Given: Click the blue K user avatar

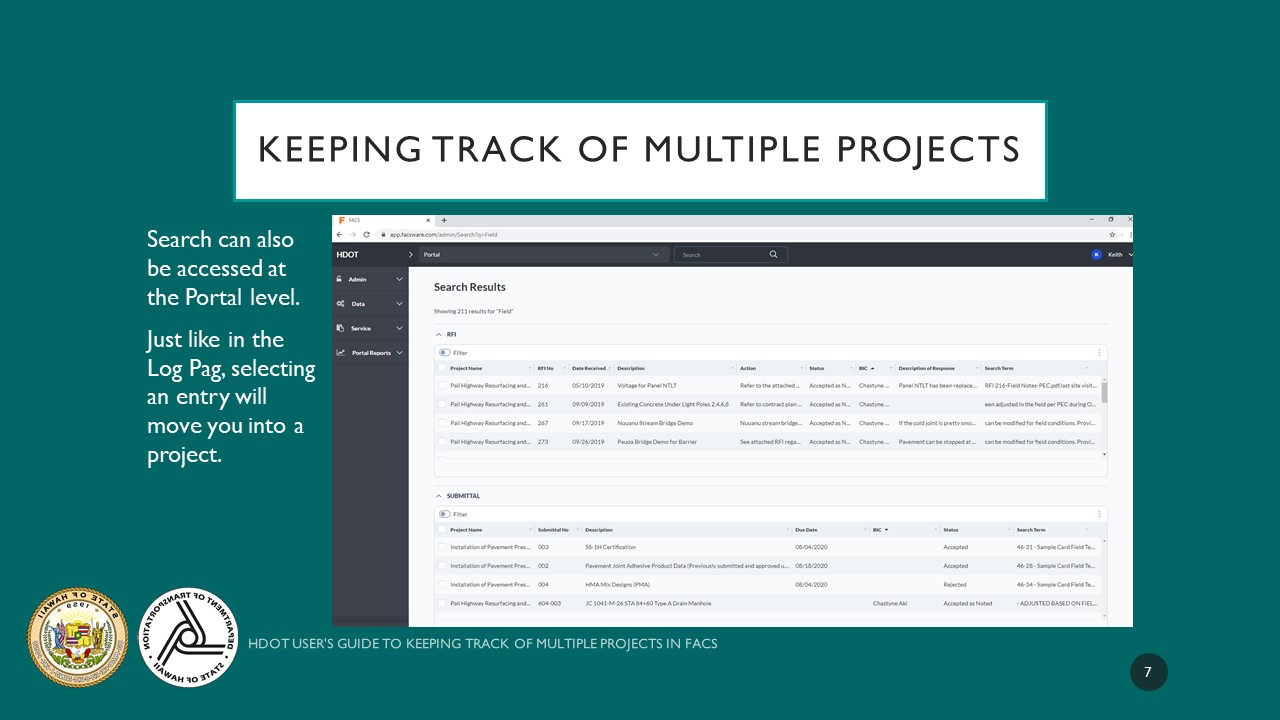Looking at the screenshot, I should tap(1096, 254).
